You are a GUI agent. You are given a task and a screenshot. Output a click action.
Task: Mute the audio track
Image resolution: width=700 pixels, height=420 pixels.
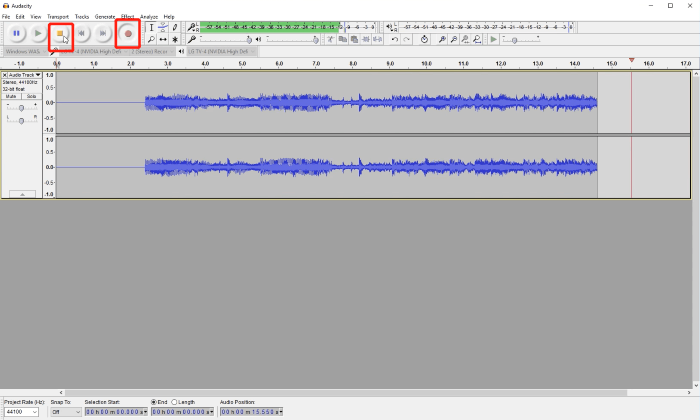(x=13, y=96)
